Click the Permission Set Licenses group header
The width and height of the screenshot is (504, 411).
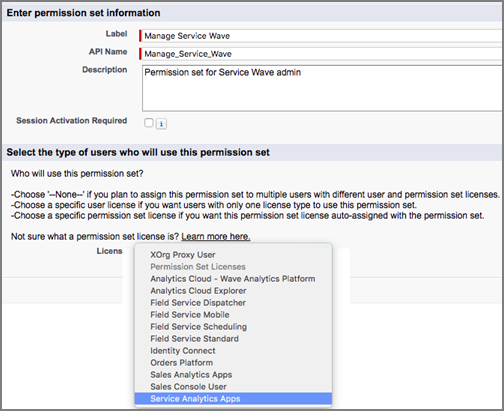198,267
